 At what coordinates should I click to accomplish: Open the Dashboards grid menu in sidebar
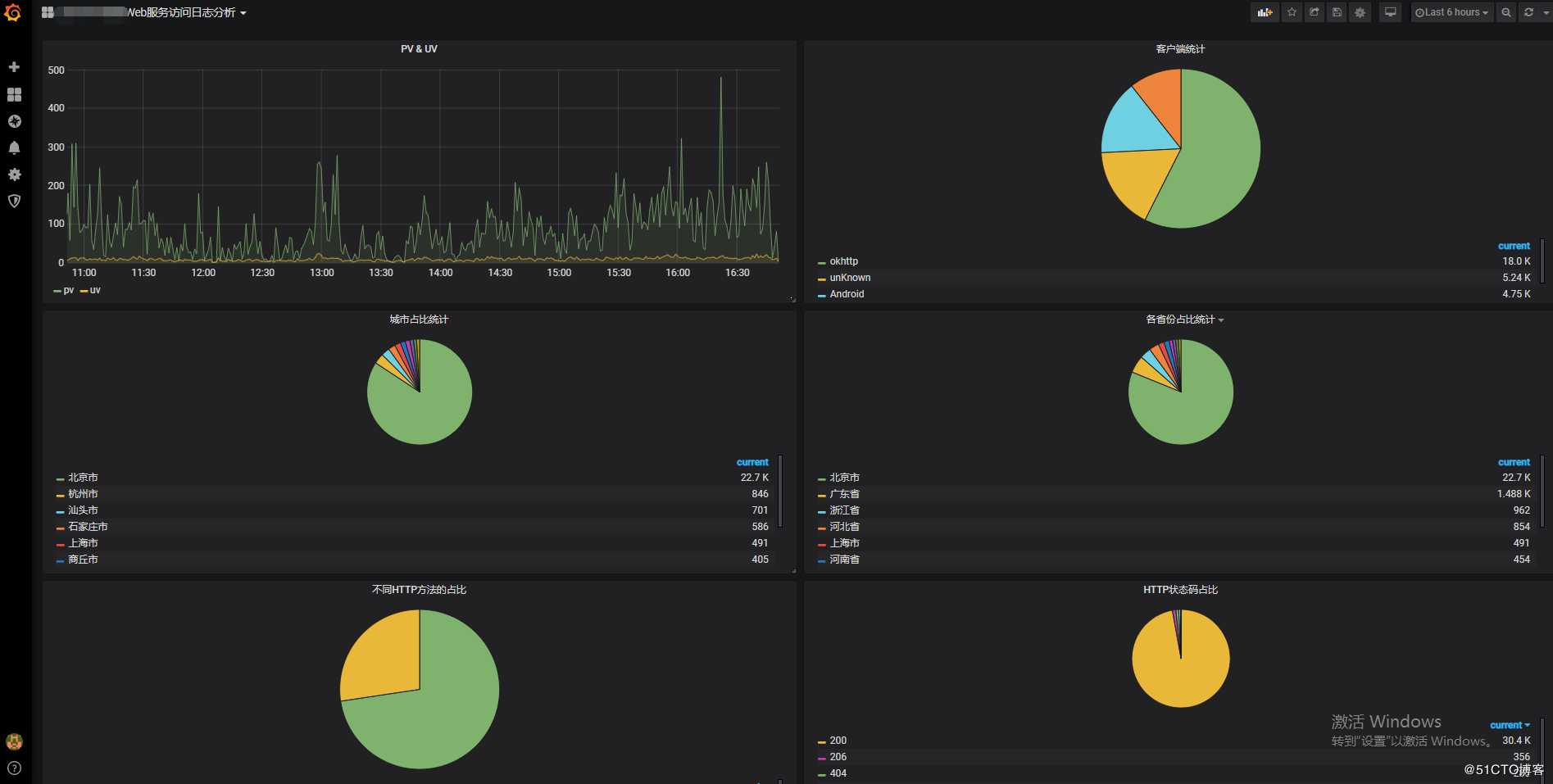pos(14,95)
